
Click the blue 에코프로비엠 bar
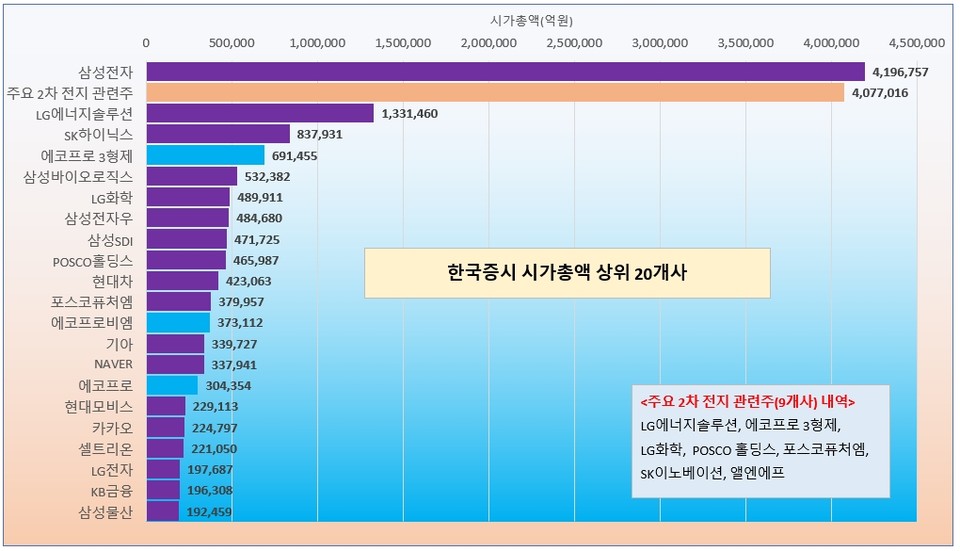[178, 323]
